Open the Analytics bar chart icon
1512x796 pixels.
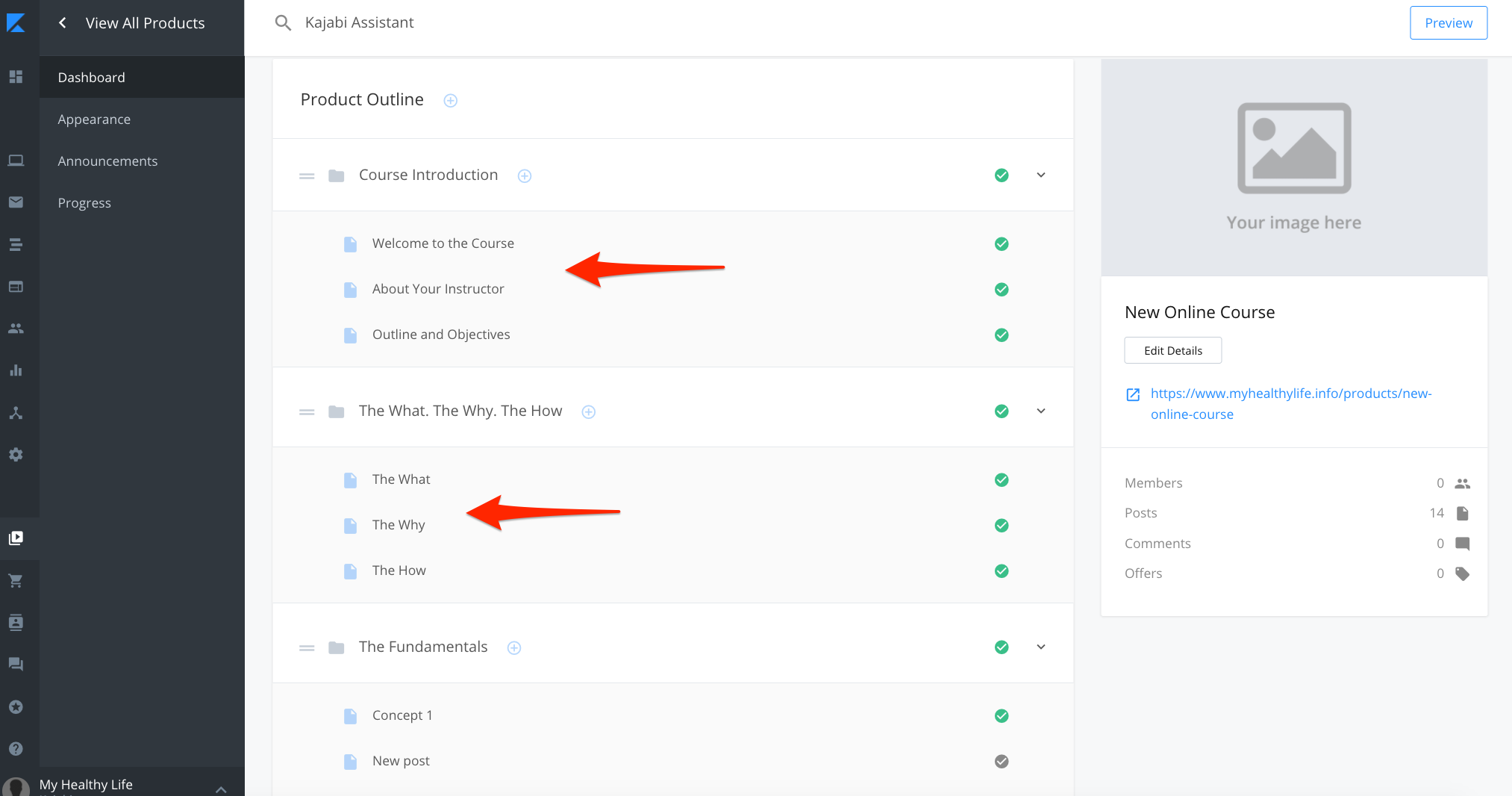(16, 370)
